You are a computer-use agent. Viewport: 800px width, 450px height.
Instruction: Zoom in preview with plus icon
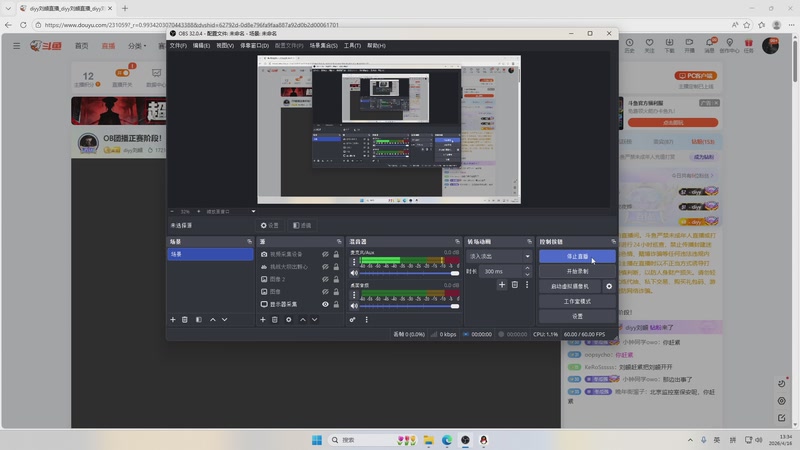(198, 211)
